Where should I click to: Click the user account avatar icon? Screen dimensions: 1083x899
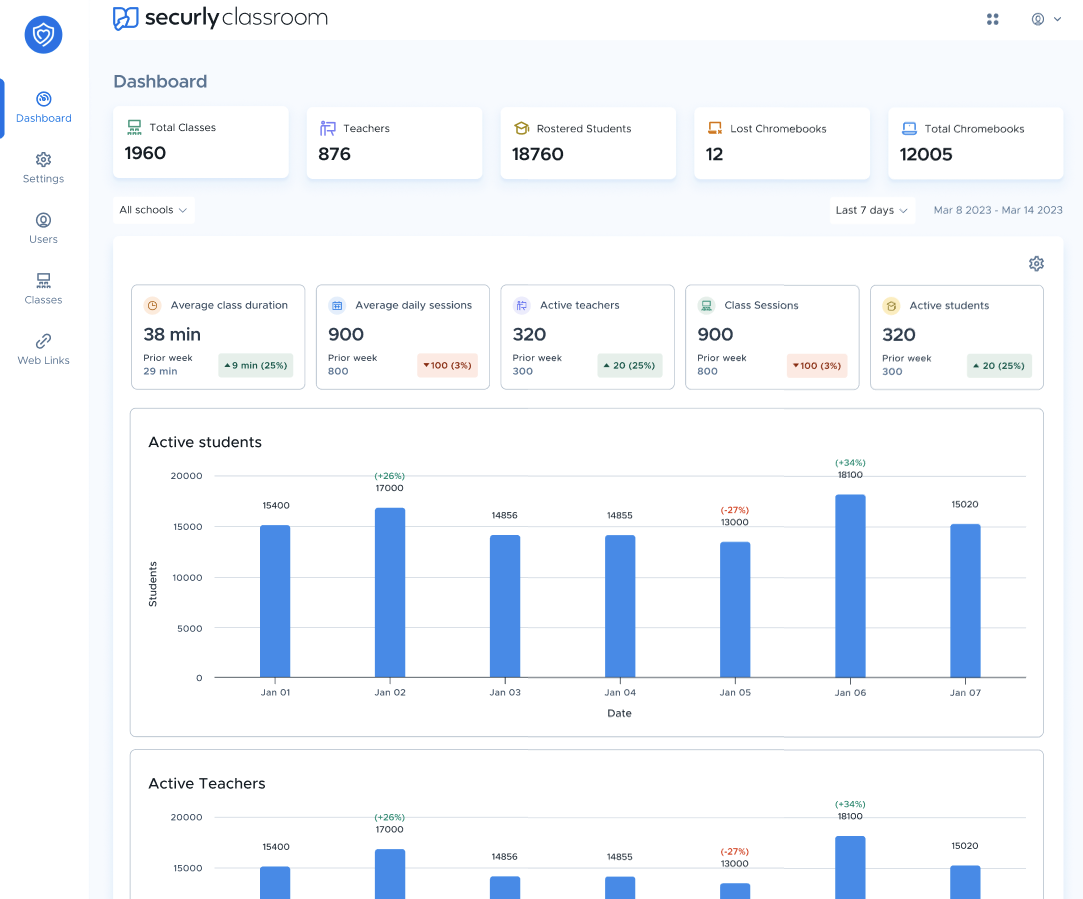click(x=1037, y=19)
